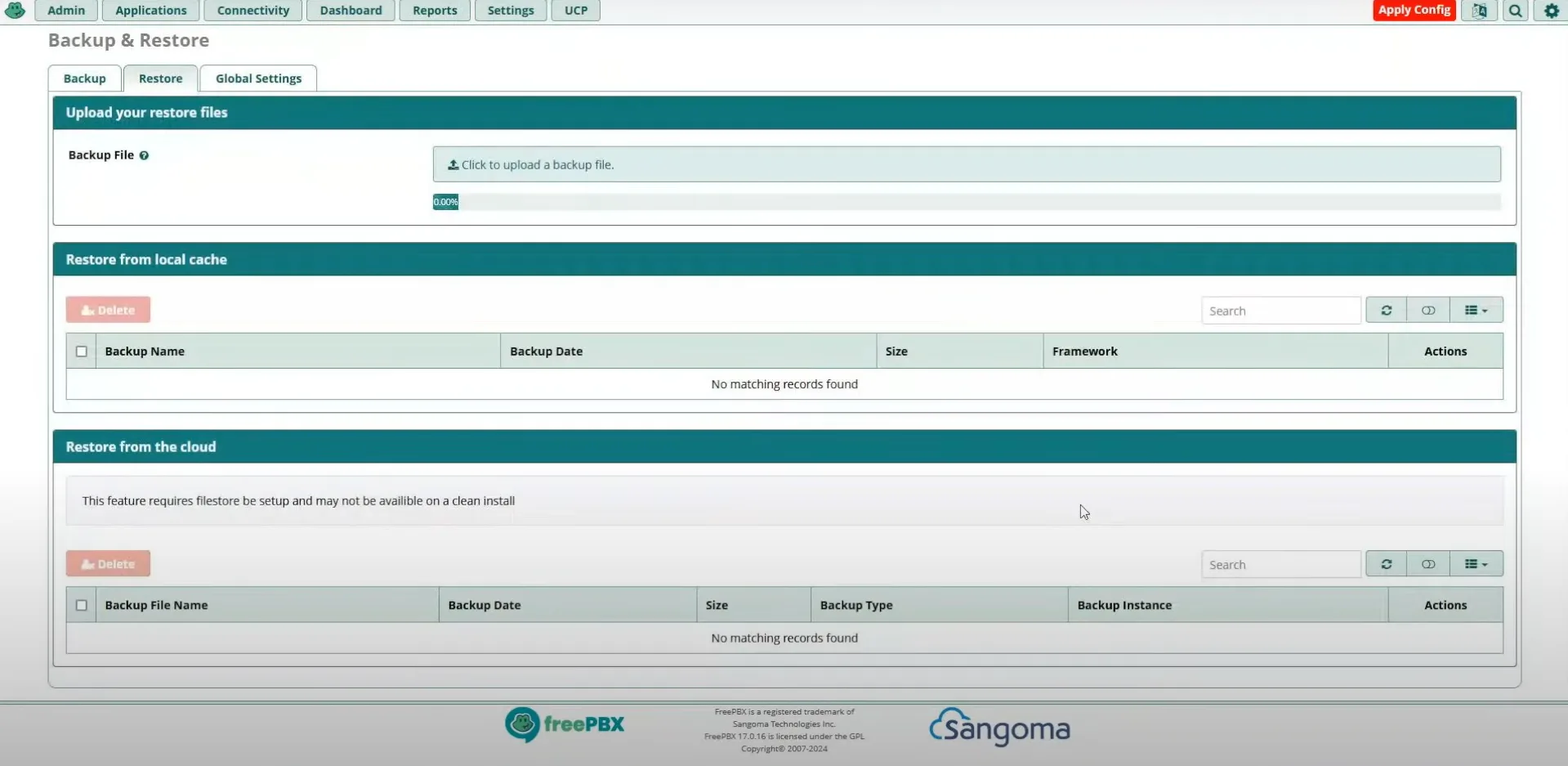The width and height of the screenshot is (1568, 766).
Task: Click to upload a backup file
Action: tap(965, 164)
